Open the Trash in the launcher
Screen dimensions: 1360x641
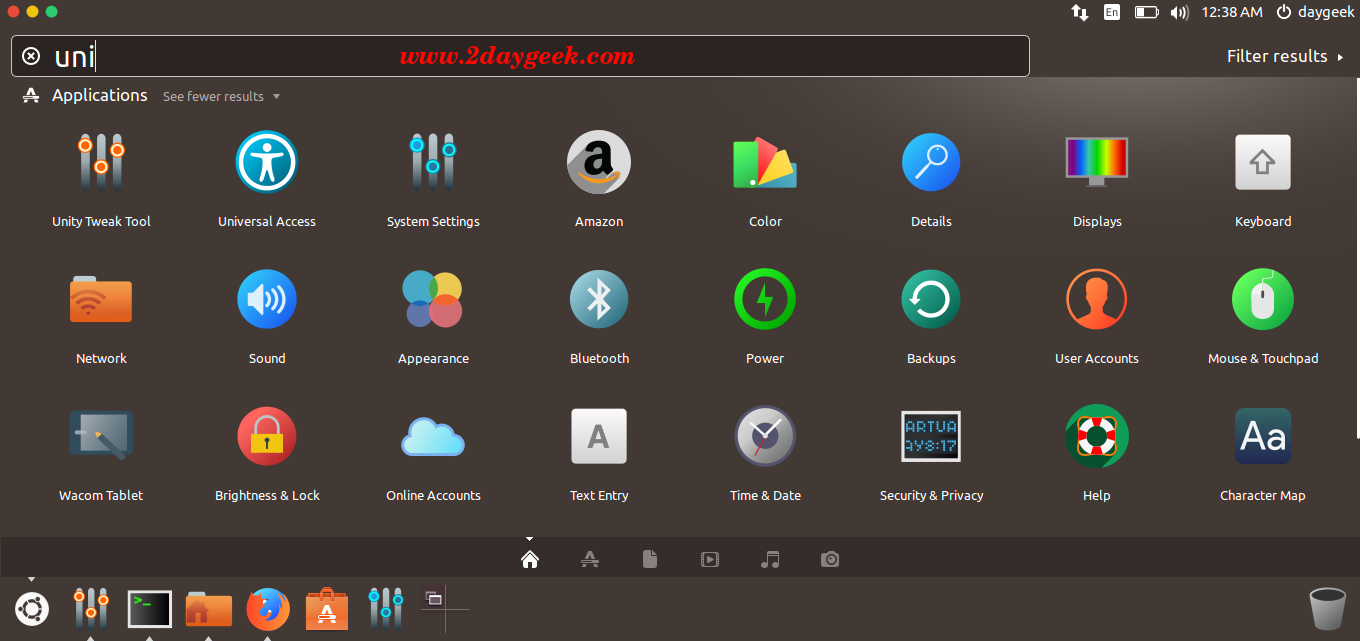click(1327, 609)
